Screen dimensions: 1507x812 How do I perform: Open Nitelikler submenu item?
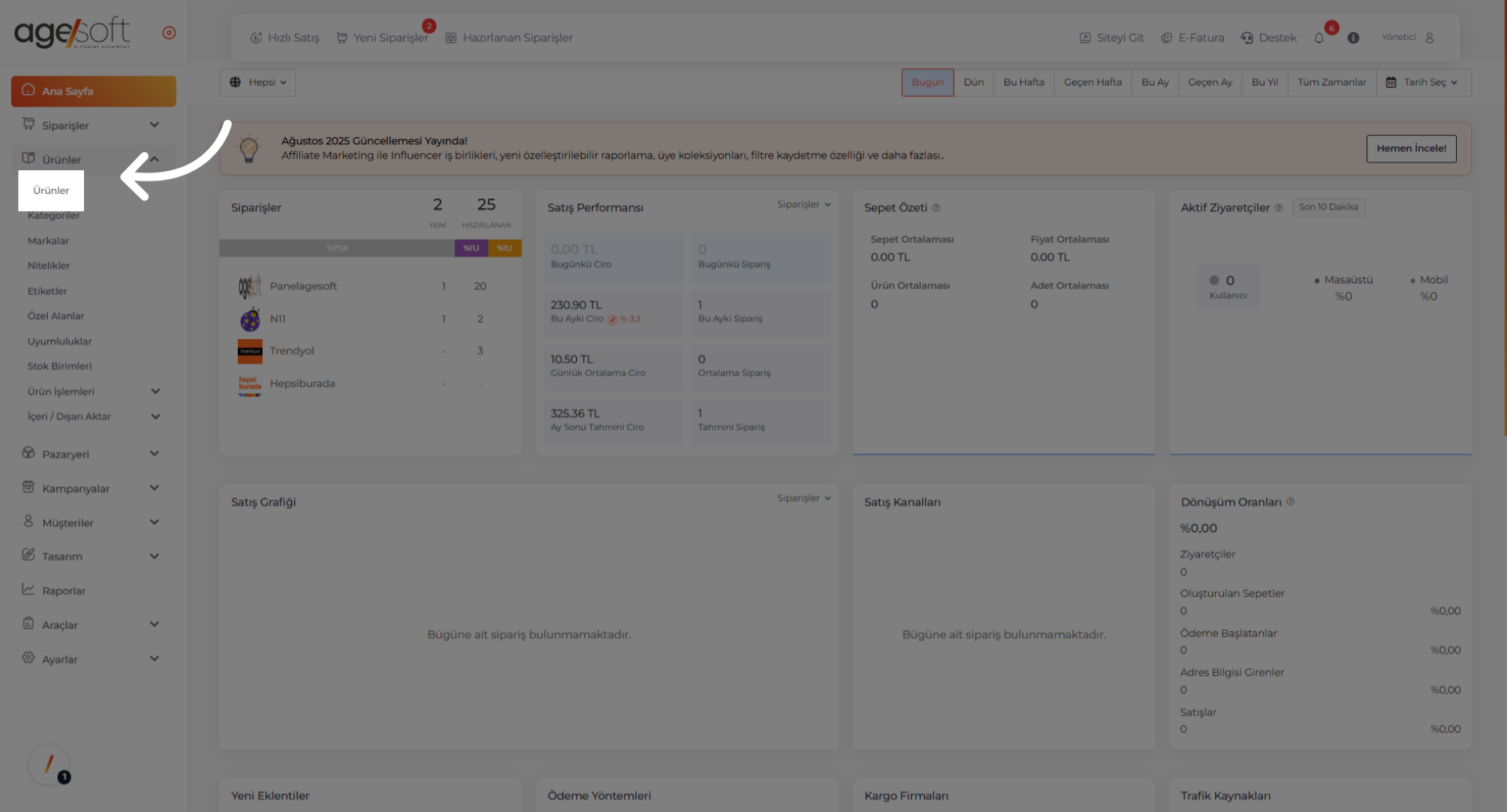point(49,266)
